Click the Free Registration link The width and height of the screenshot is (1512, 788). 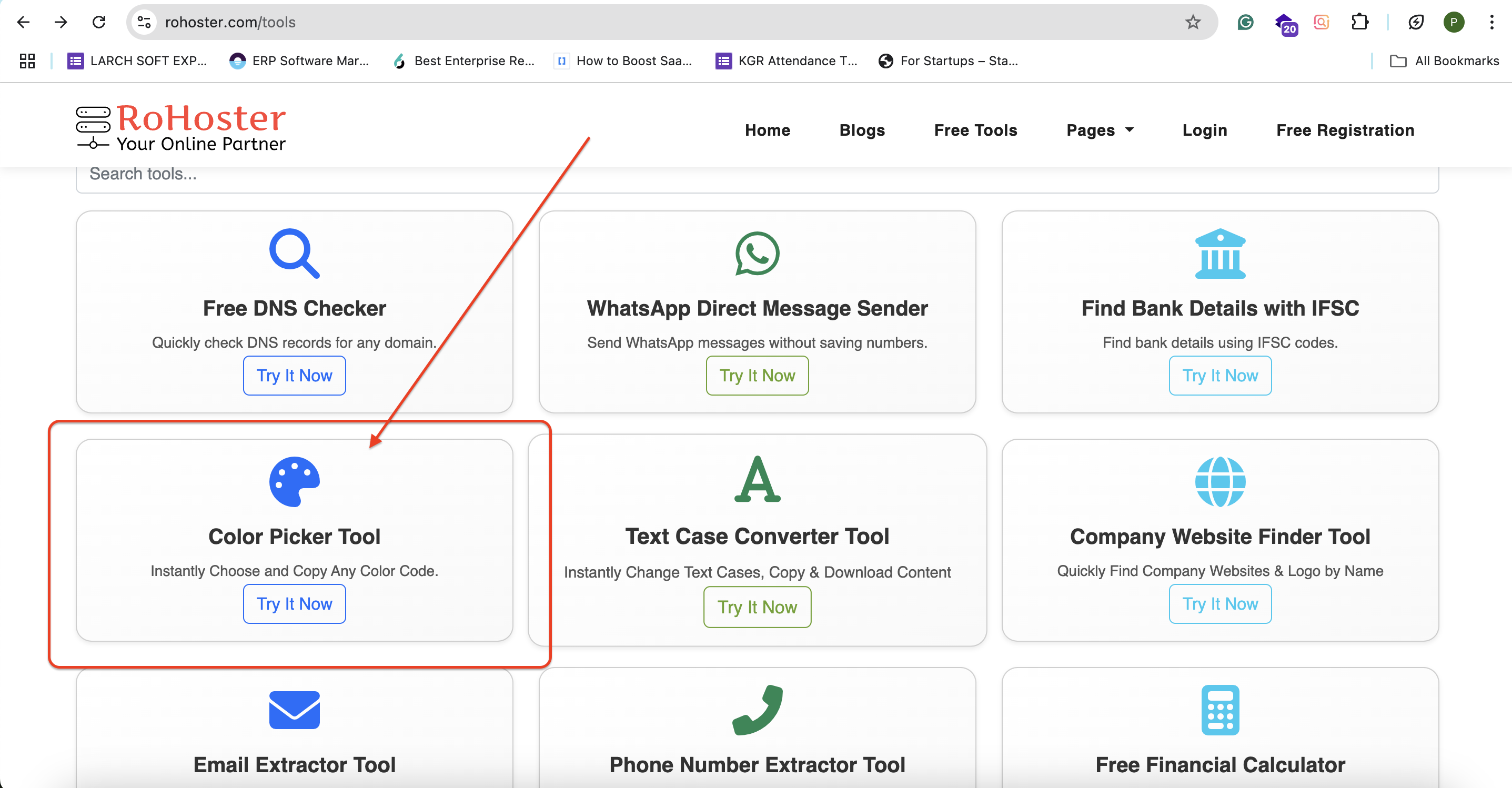click(1345, 130)
